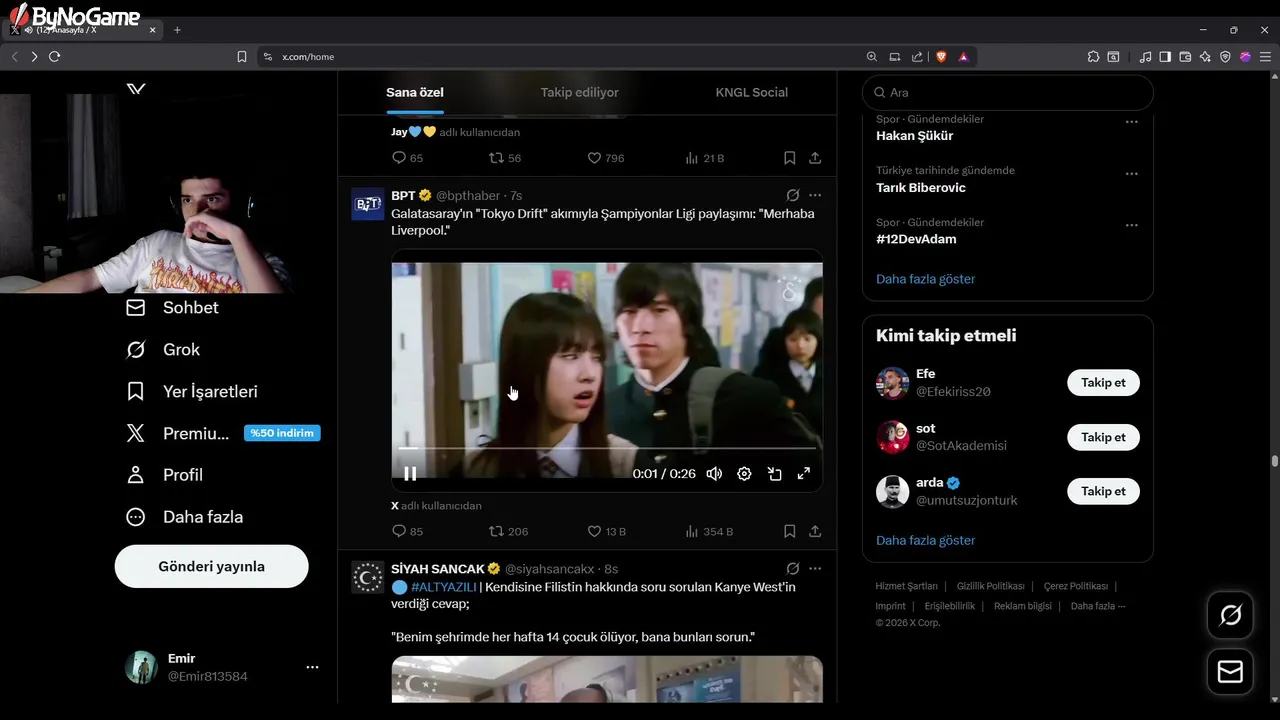
Task: Open the browser extensions puzzle icon
Action: coord(1093,57)
